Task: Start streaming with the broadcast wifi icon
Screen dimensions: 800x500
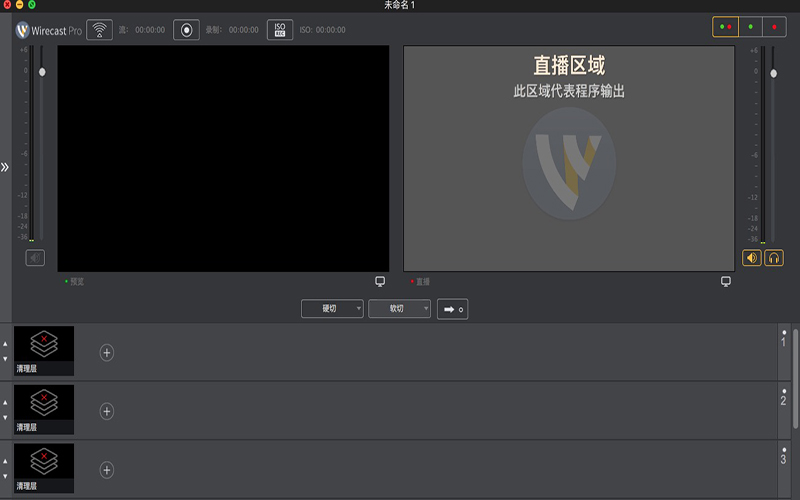Action: point(99,30)
